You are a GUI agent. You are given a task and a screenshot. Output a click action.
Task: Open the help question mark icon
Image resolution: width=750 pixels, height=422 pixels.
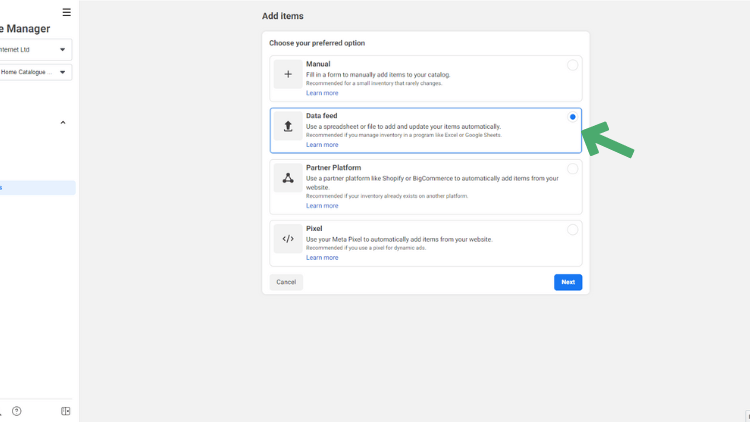pyautogui.click(x=17, y=411)
